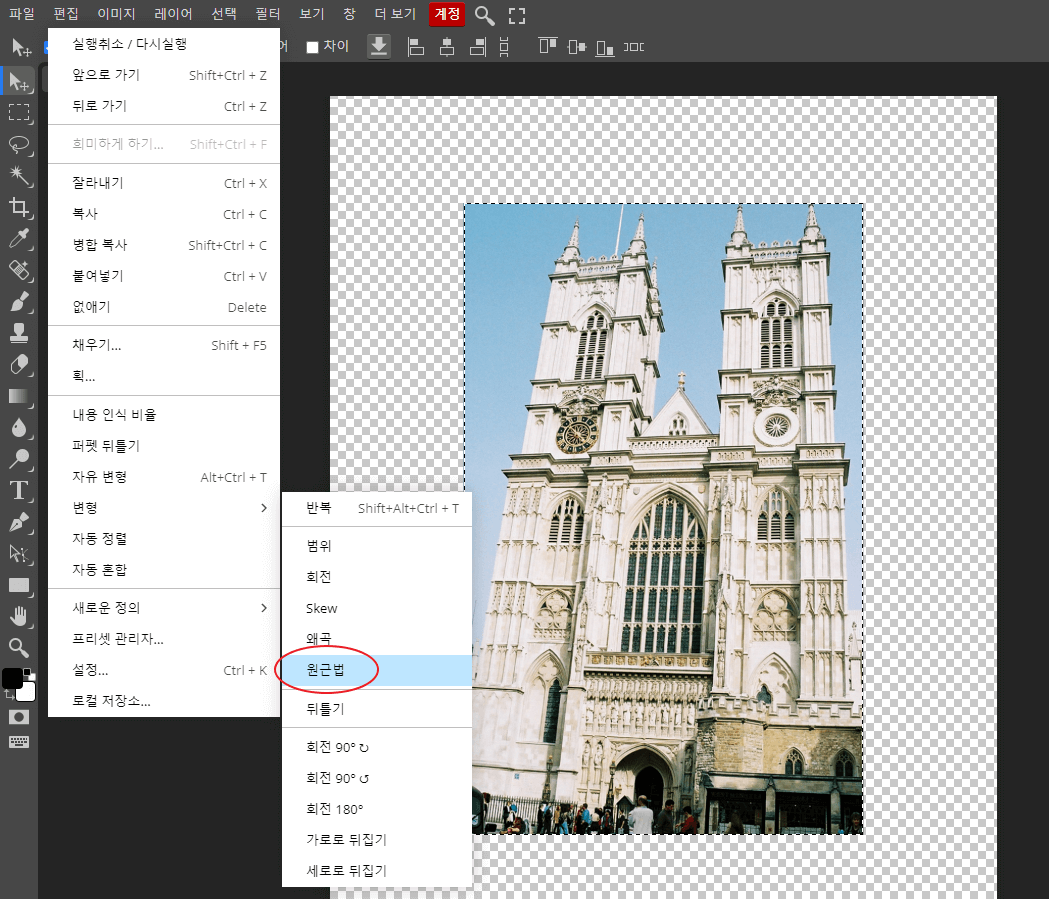
Task: Open the 보기 menu
Action: (312, 14)
